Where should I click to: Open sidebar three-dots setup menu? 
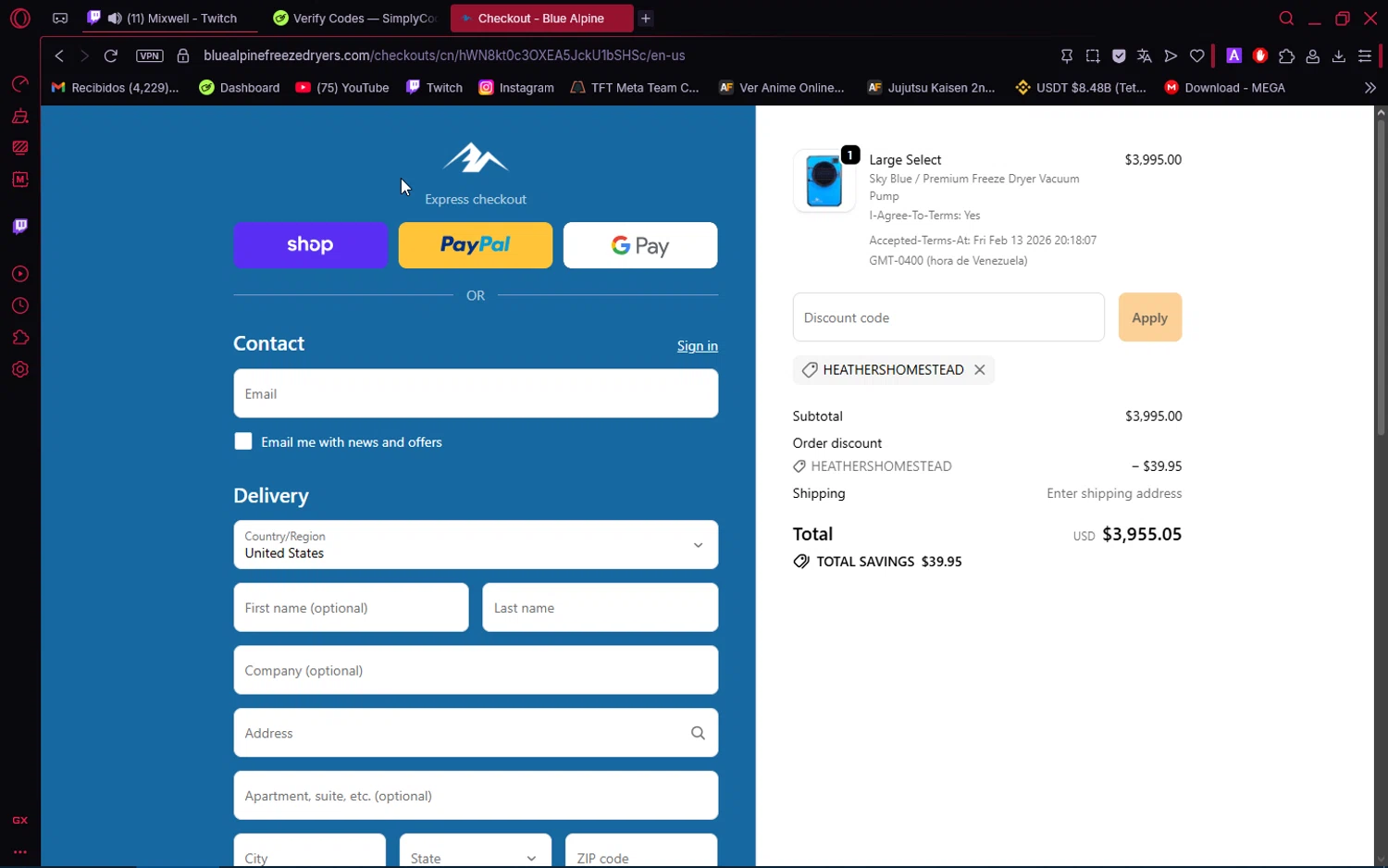coord(20,852)
